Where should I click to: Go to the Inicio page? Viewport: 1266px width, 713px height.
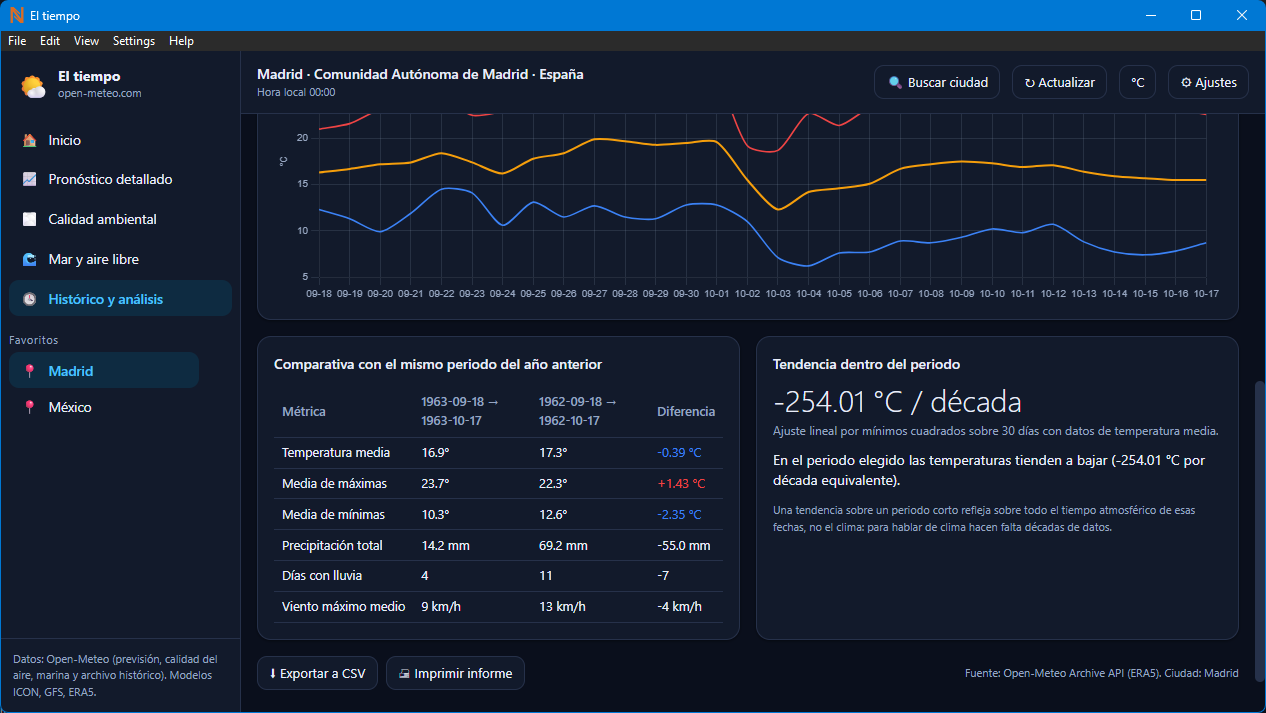(x=120, y=141)
